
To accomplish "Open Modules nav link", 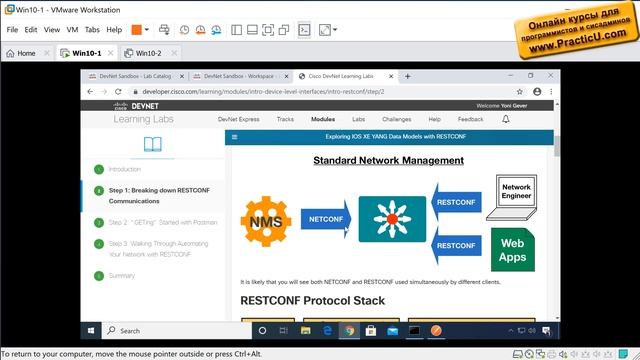I will (323, 119).
